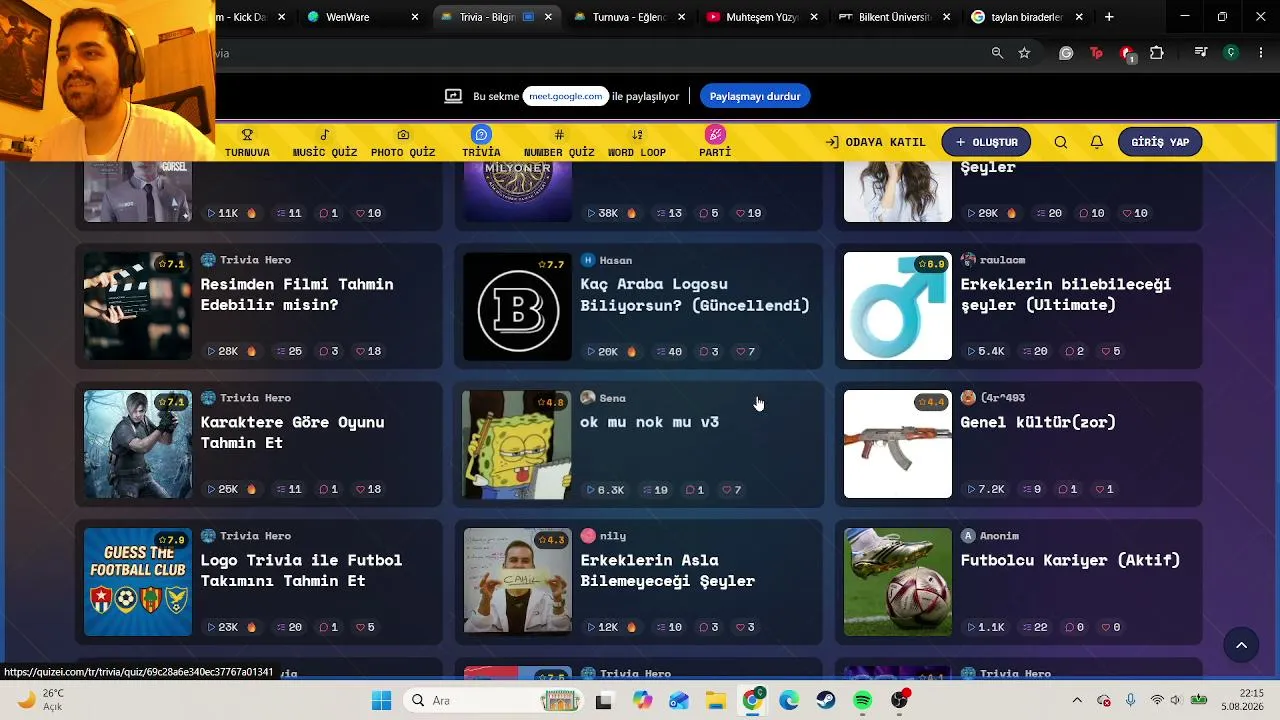Viewport: 1280px width, 720px height.
Task: Click the SpongeBob thumbnail of ok mu nok mu
Action: tap(518, 444)
